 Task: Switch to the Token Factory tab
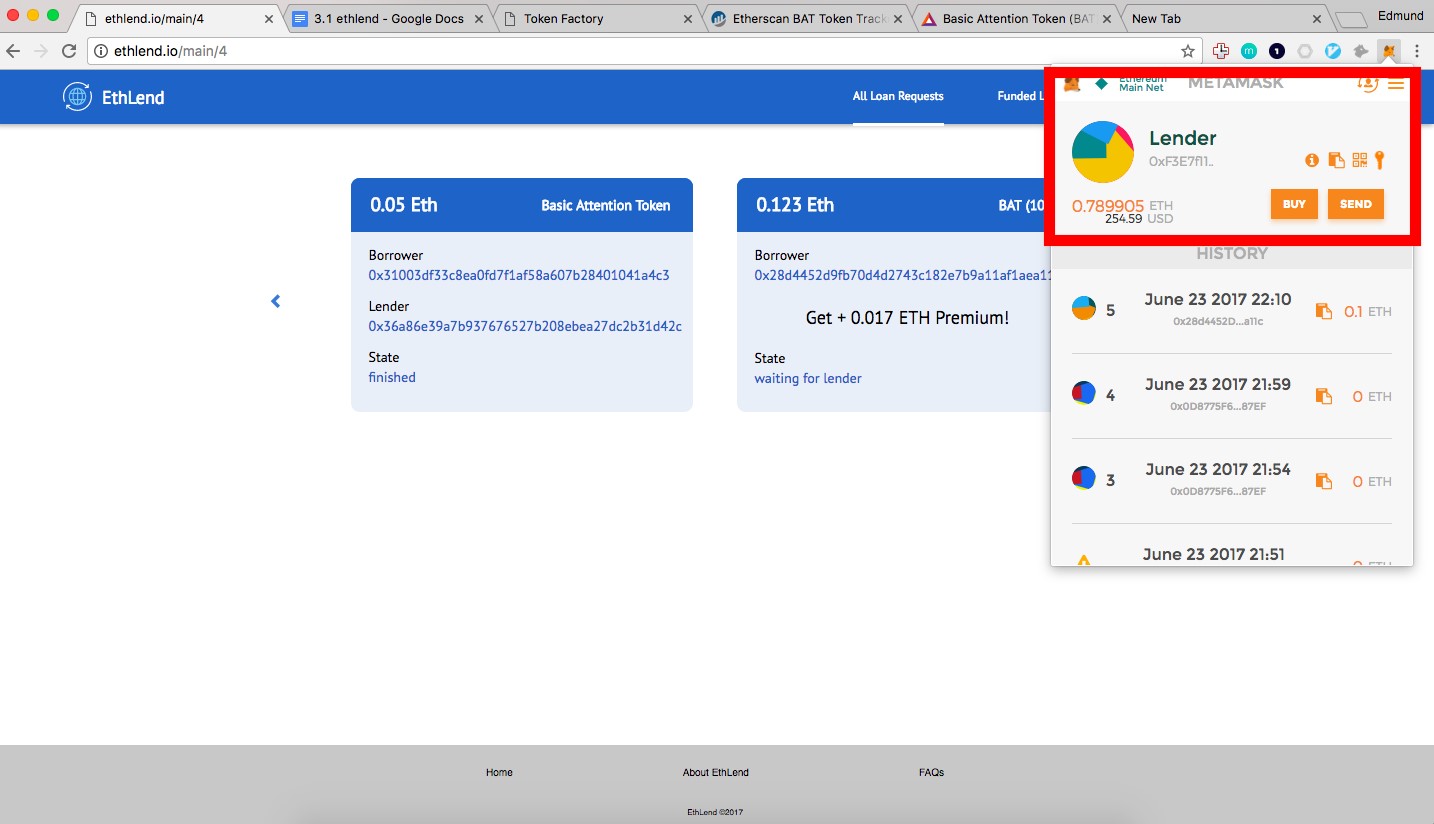point(598,18)
